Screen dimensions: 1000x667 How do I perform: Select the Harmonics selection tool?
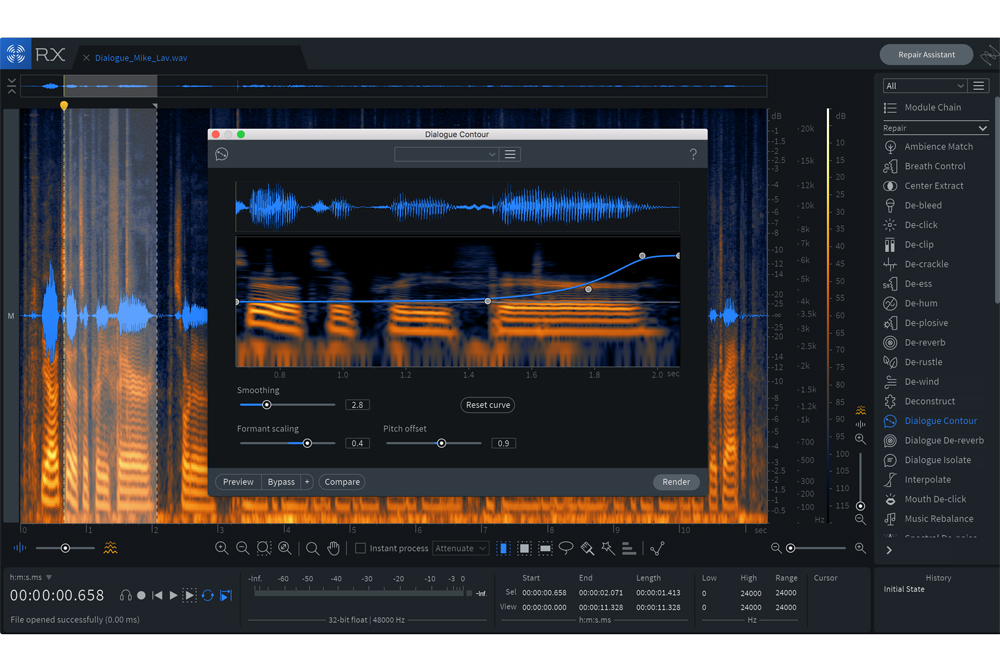(629, 548)
